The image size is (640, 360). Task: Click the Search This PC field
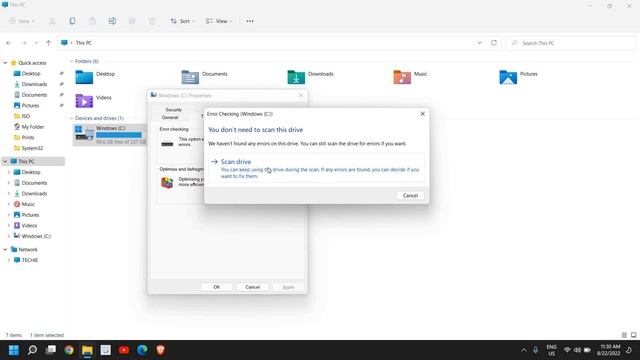click(x=571, y=43)
